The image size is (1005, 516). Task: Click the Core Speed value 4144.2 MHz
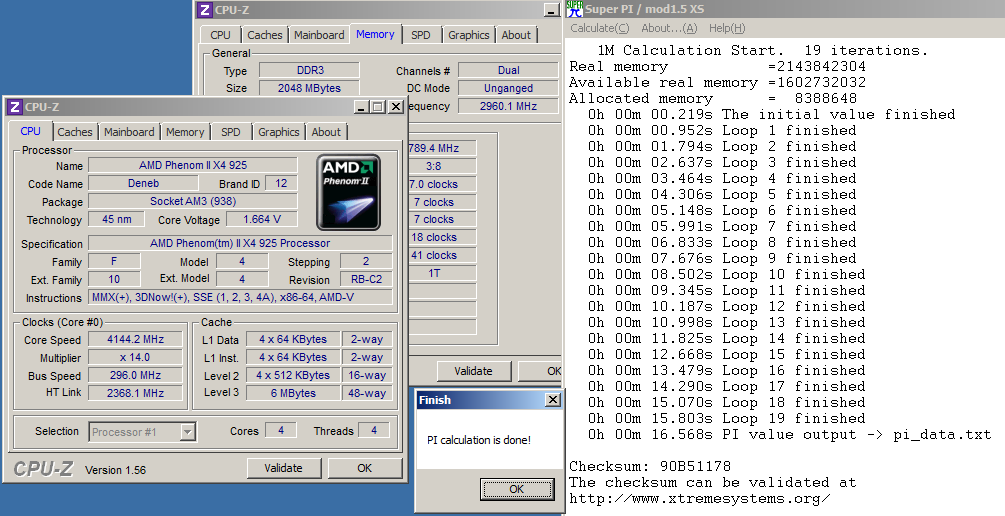click(135, 340)
